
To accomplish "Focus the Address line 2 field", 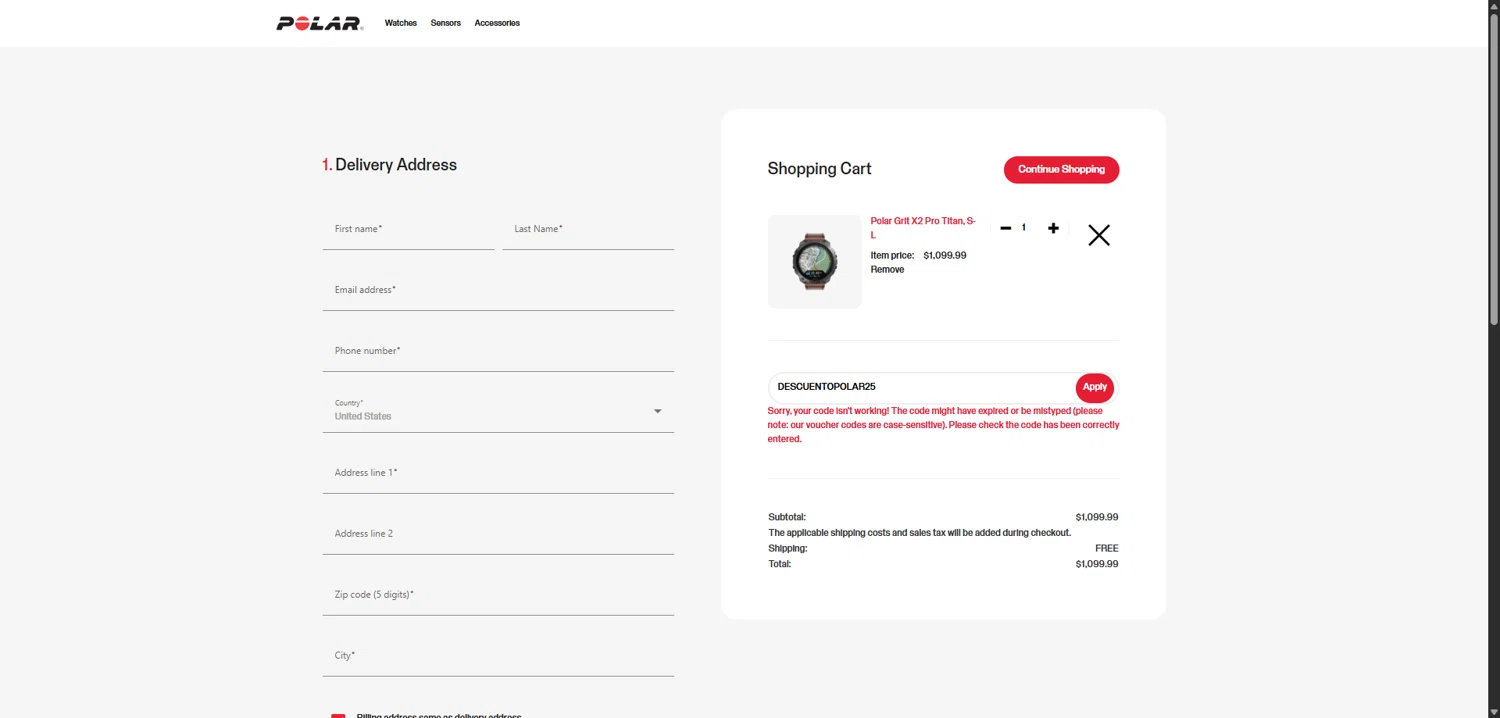I will point(498,534).
